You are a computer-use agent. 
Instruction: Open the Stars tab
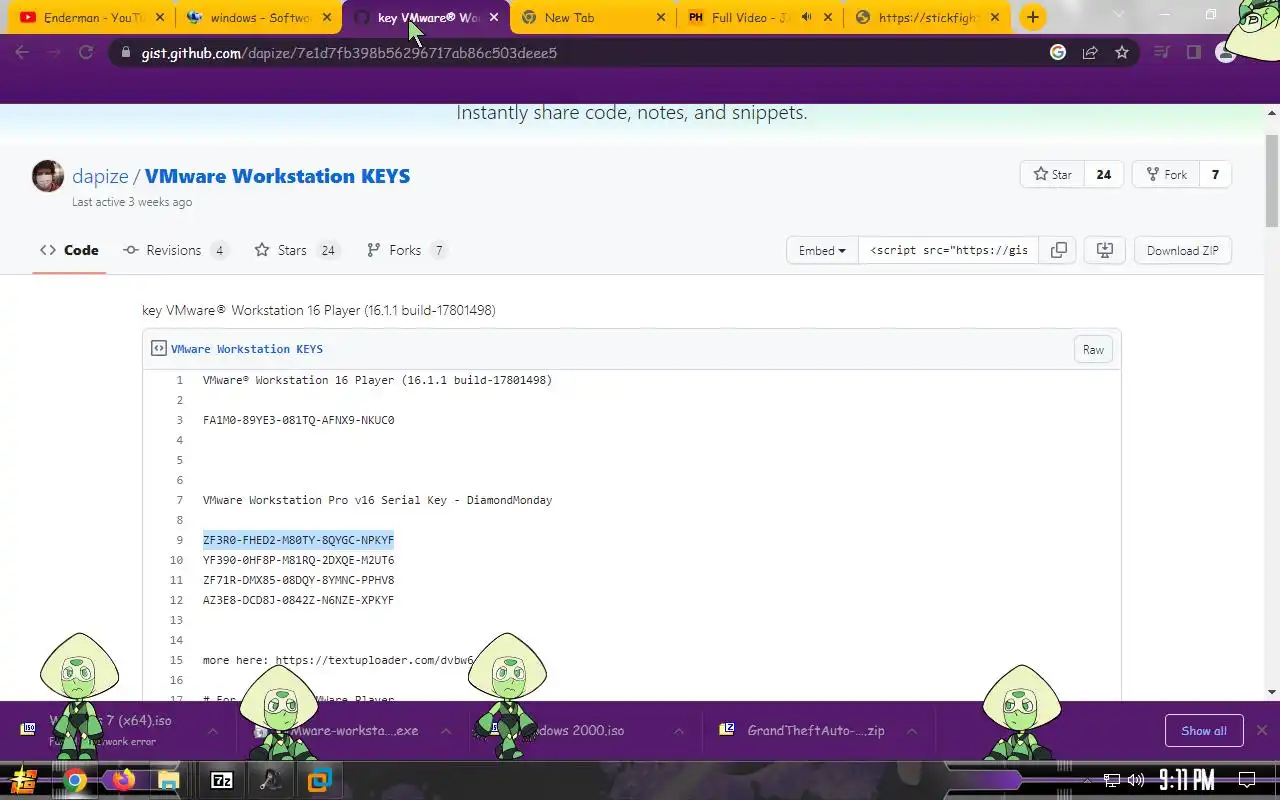point(296,250)
